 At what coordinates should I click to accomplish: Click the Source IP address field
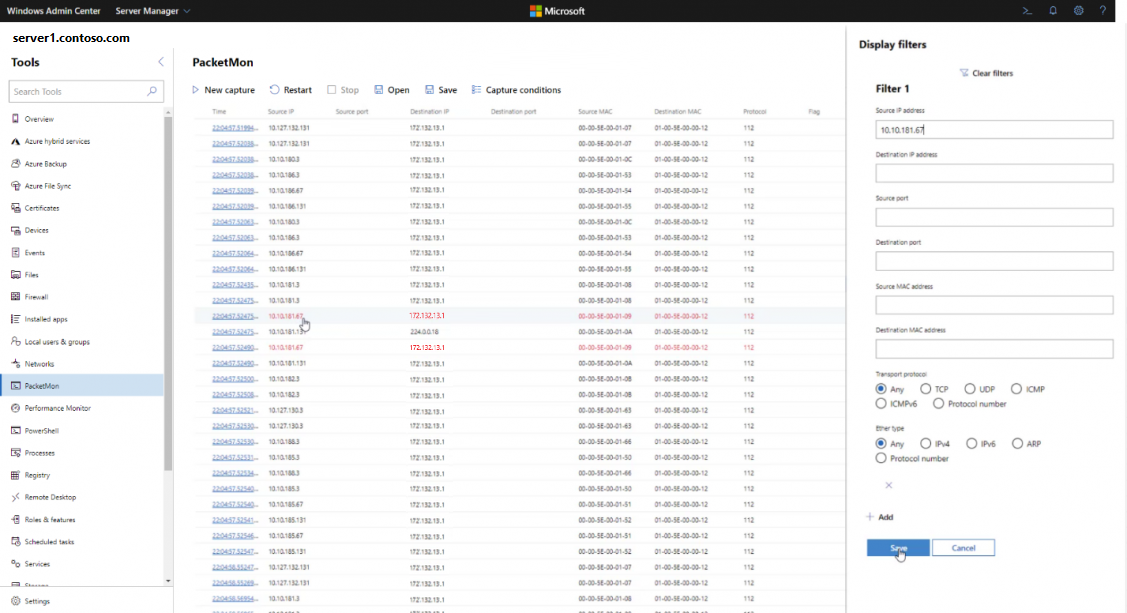[994, 129]
